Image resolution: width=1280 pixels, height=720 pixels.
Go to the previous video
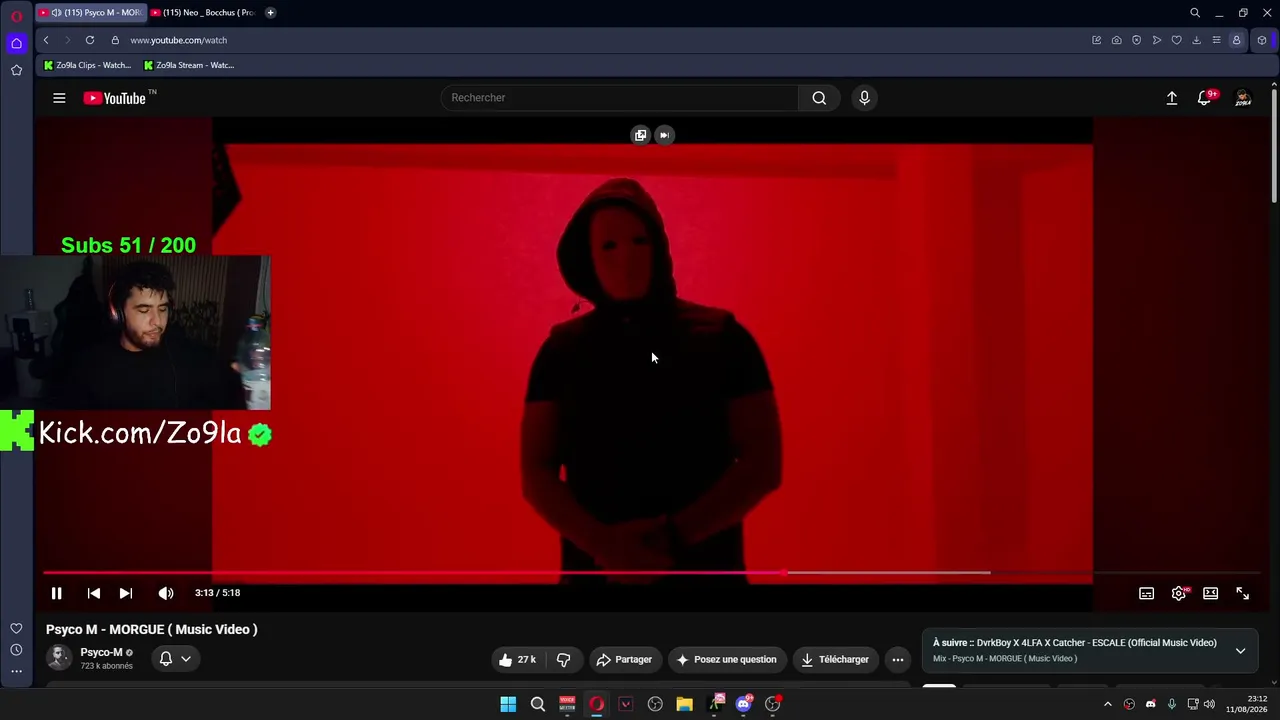click(94, 593)
